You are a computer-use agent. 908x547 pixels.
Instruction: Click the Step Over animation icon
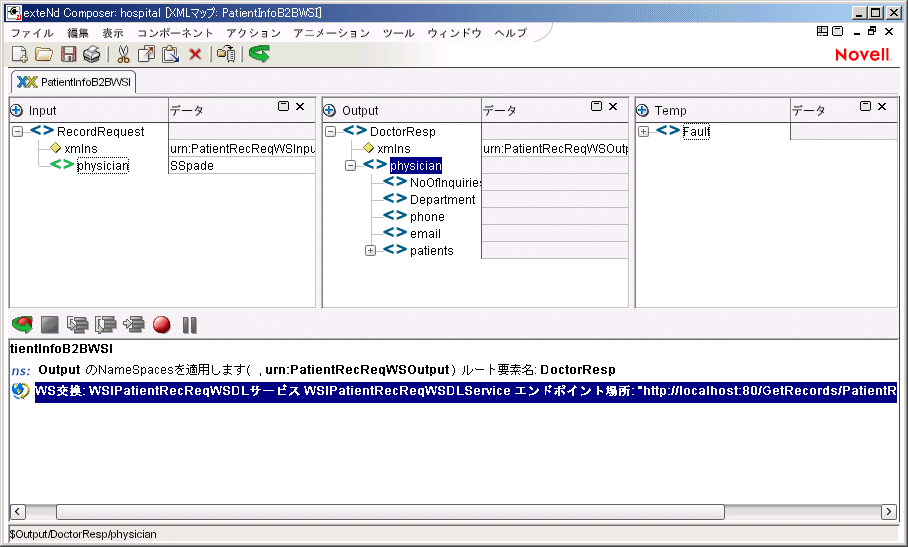[105, 325]
